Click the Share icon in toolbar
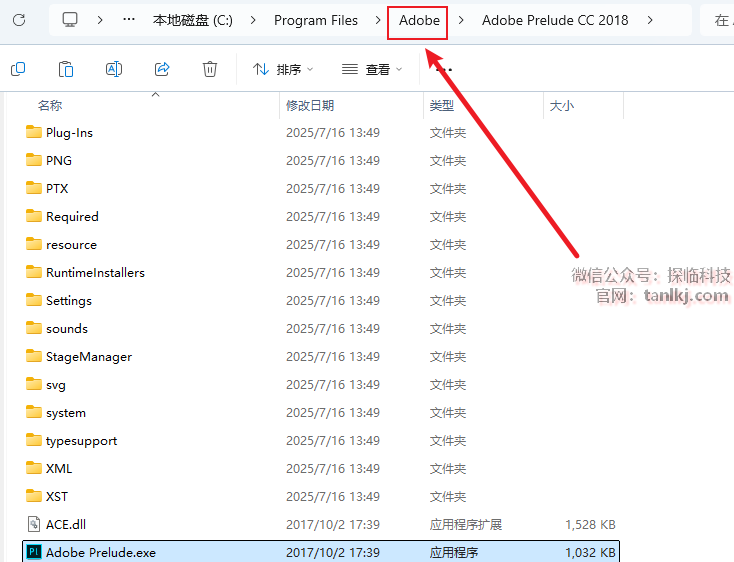 click(162, 69)
